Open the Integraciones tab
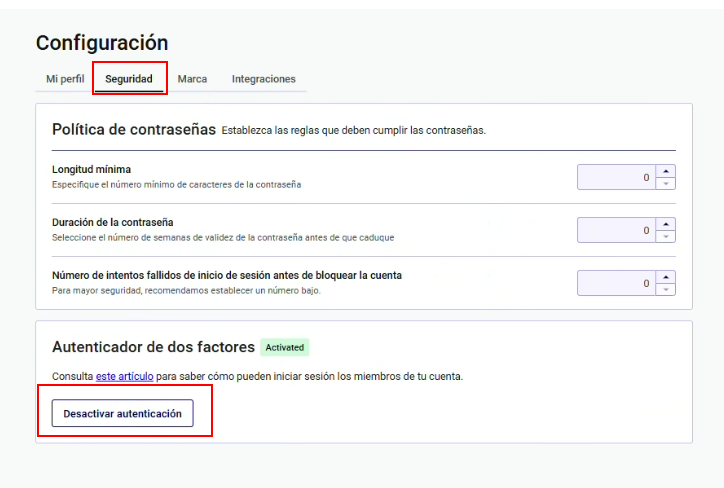The image size is (724, 488). pos(264,79)
